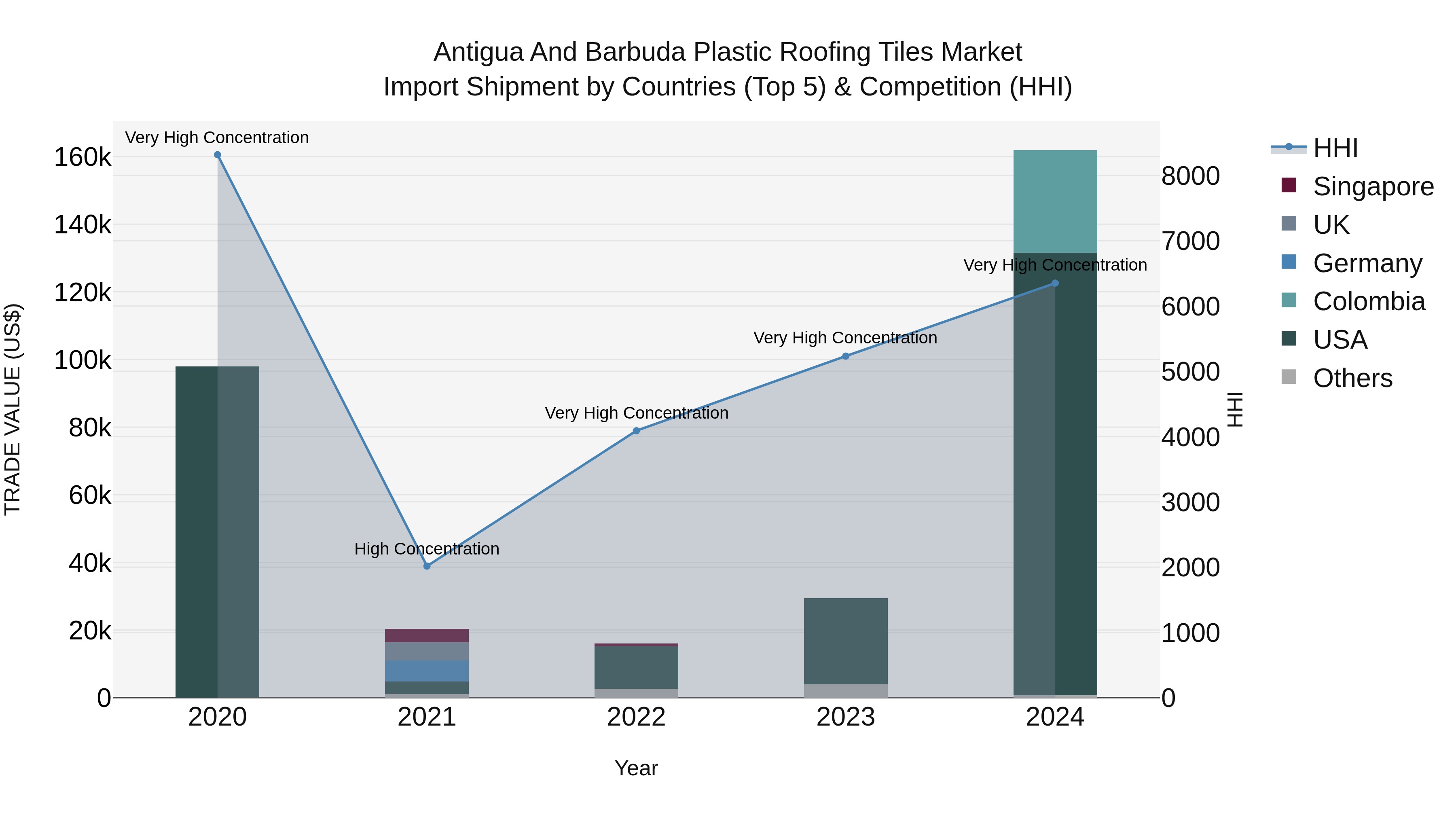This screenshot has width=1456, height=819.
Task: Click the right-side 'HHI' axis title
Action: pyautogui.click(x=1236, y=409)
